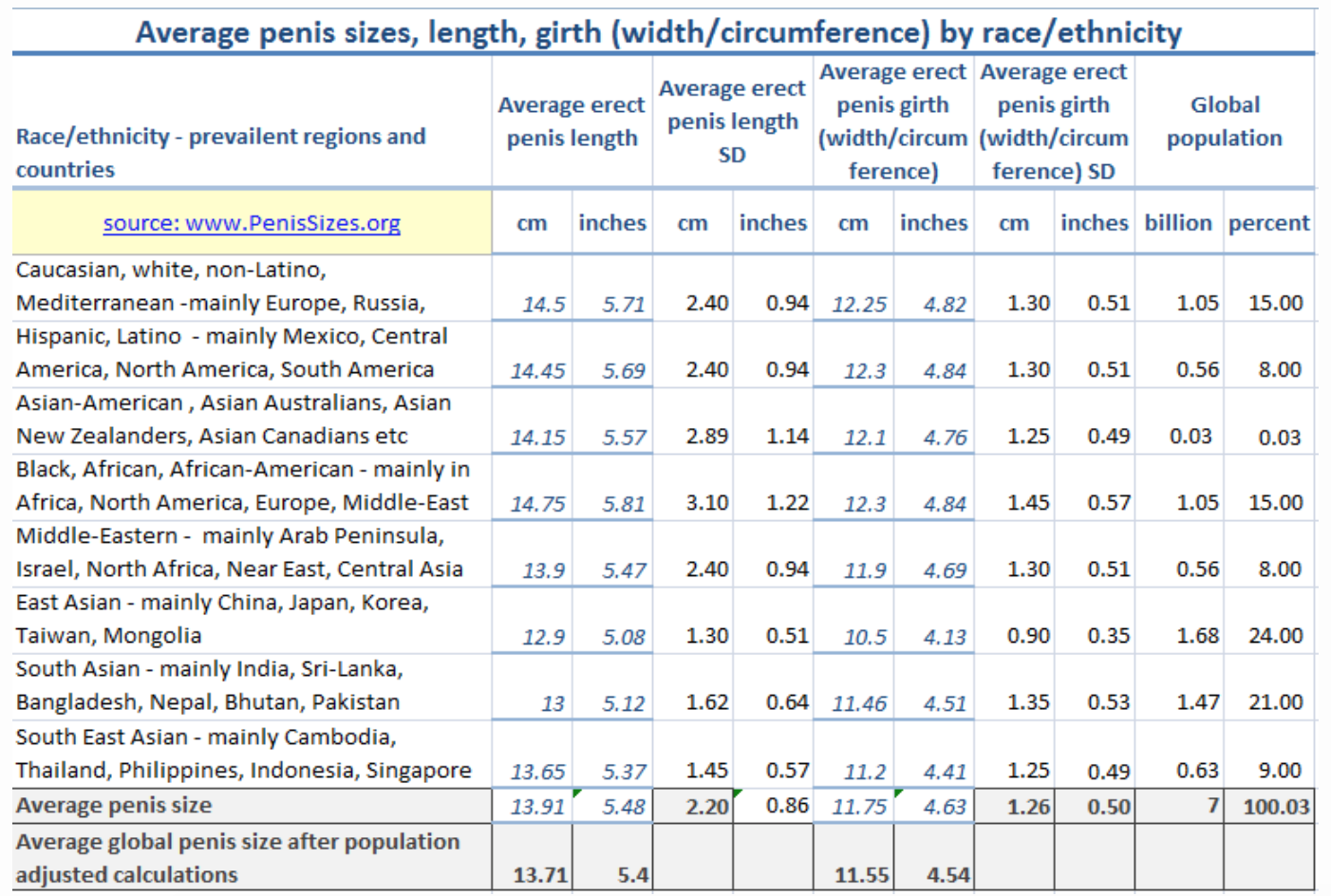Click the 11.55 population-adjusted girth cell

862,875
